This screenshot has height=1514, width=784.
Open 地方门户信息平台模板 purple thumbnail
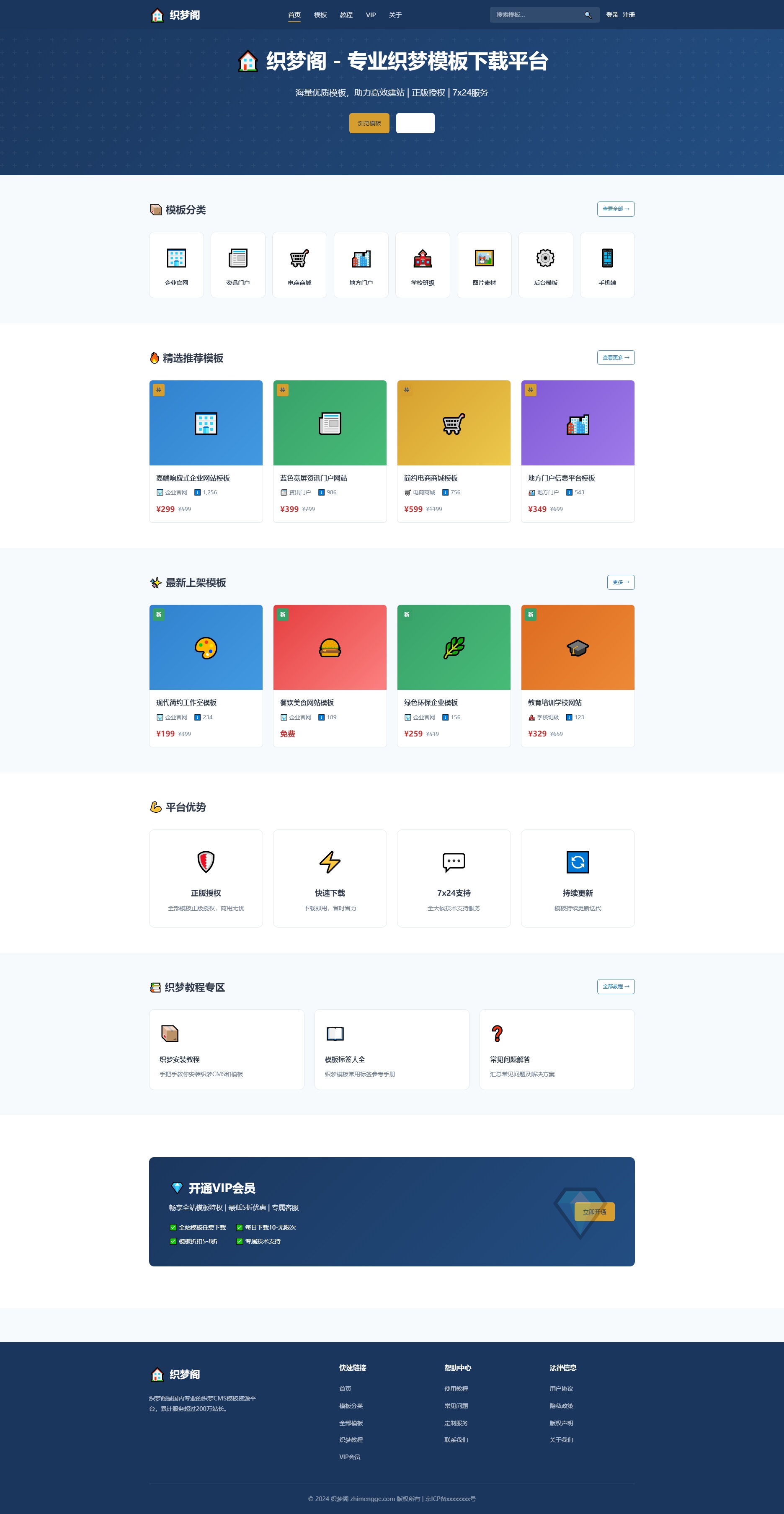click(x=578, y=423)
